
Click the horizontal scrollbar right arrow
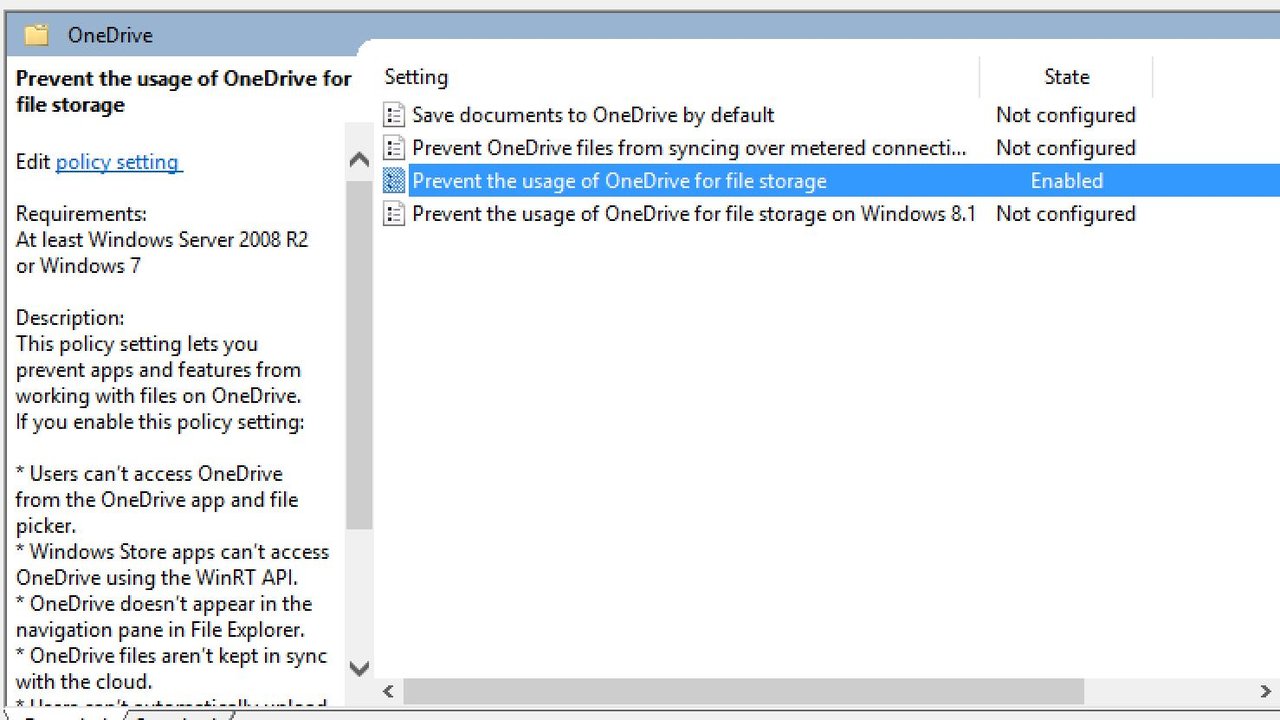(1266, 691)
